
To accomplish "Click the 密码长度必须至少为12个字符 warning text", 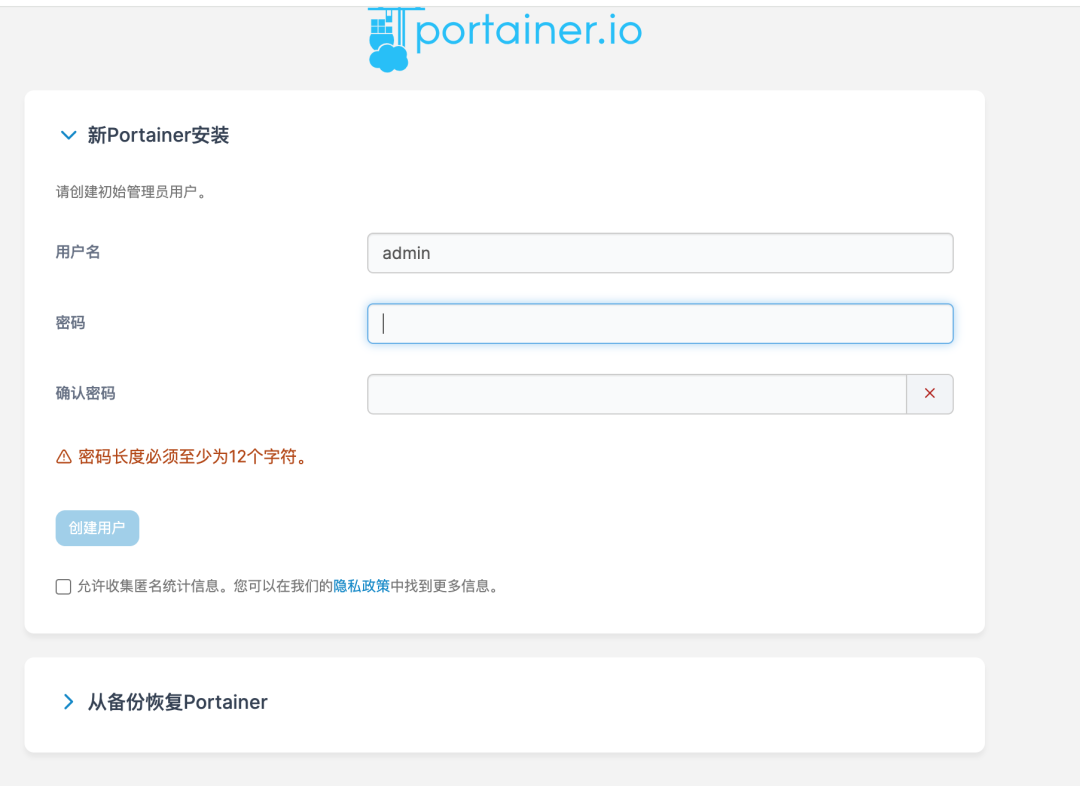I will tap(194, 456).
